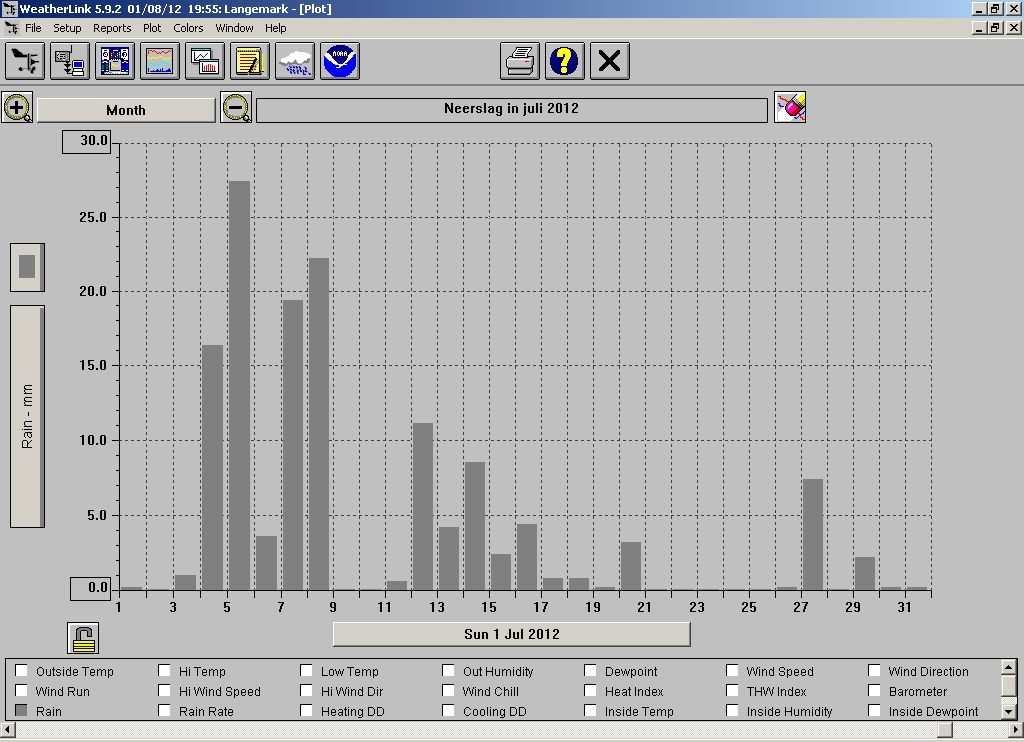Viewport: 1024px width, 742px height.
Task: Open Help with question mark icon
Action: (565, 61)
